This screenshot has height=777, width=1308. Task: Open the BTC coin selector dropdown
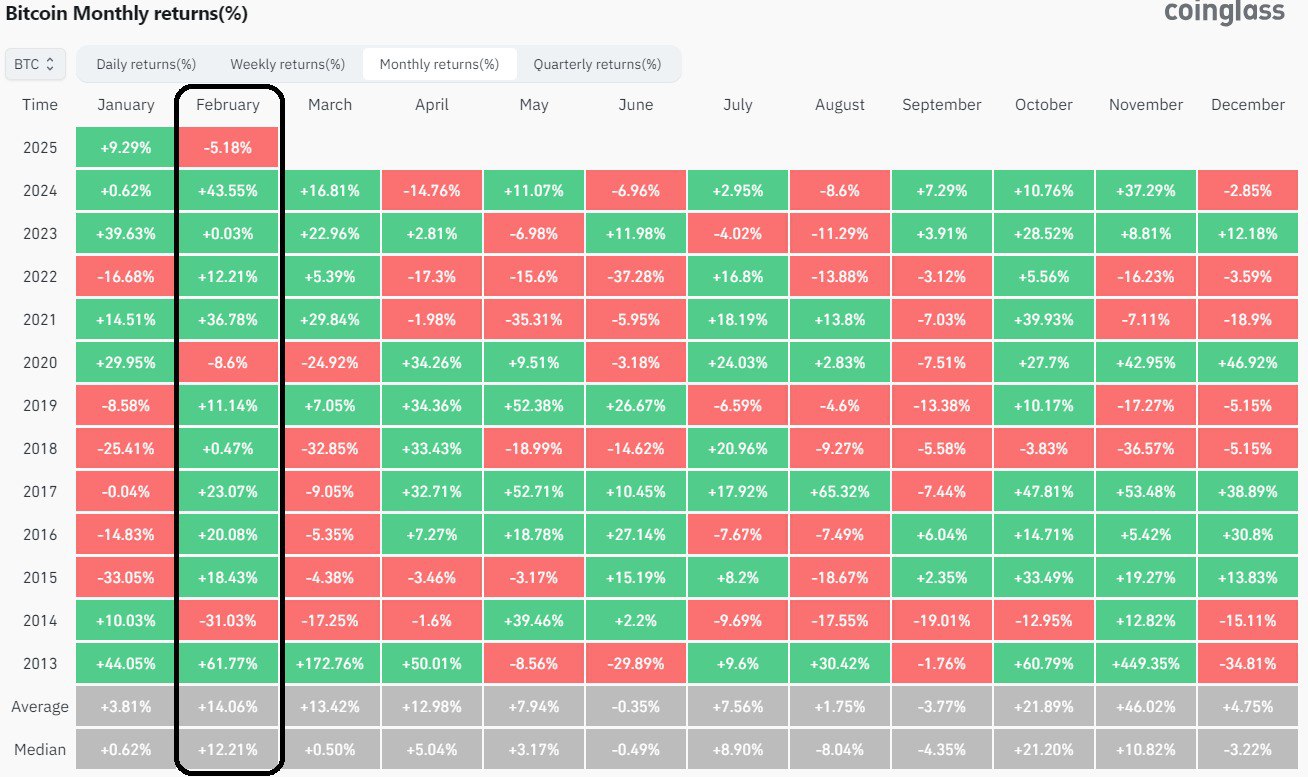pos(35,64)
